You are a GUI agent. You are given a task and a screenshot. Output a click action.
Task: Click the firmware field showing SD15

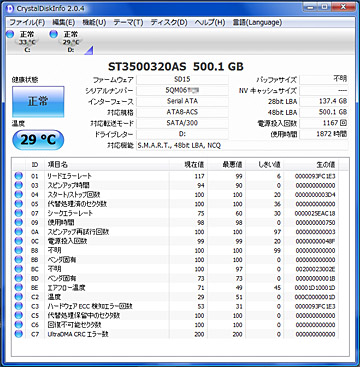(x=182, y=80)
